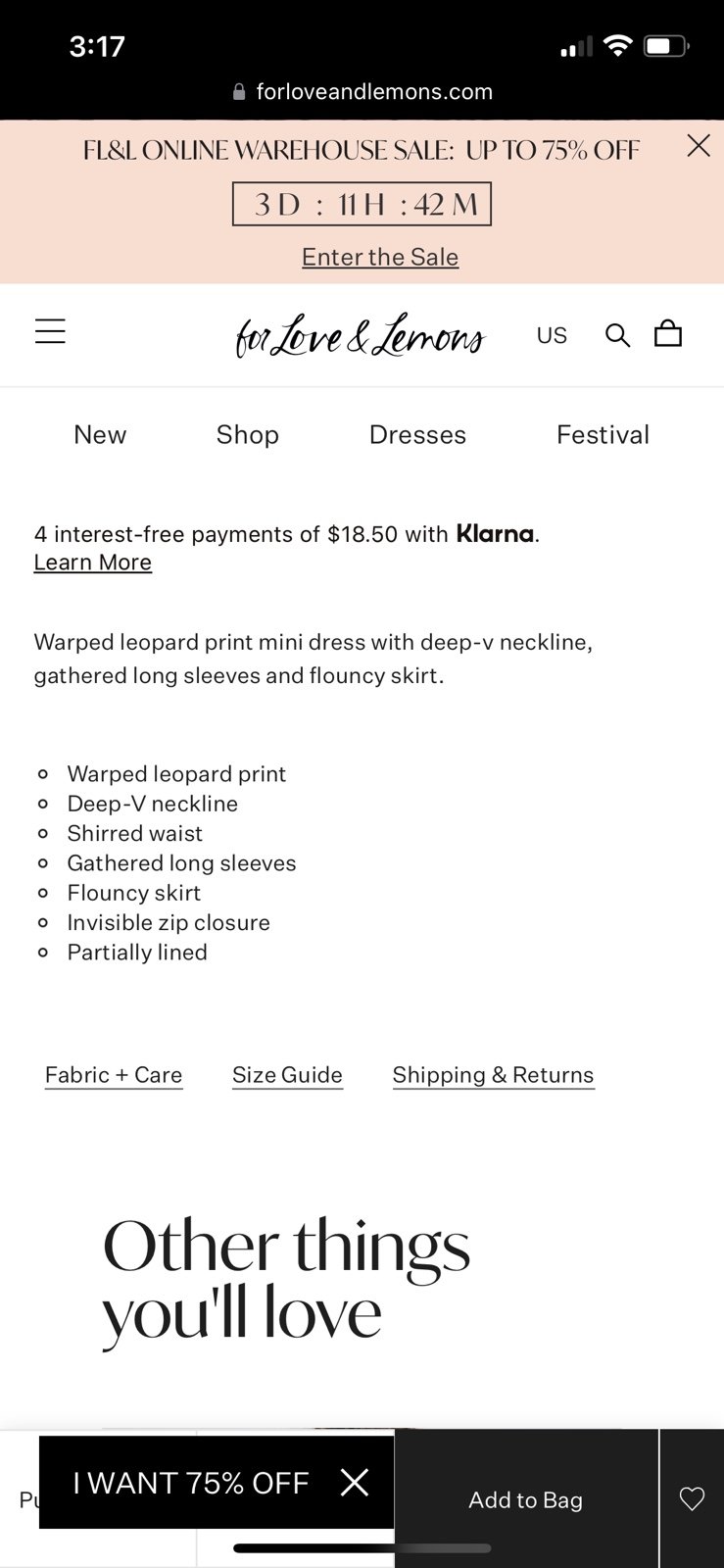Viewport: 724px width, 1568px height.
Task: Tap the lock icon beside the URL
Action: tap(239, 92)
